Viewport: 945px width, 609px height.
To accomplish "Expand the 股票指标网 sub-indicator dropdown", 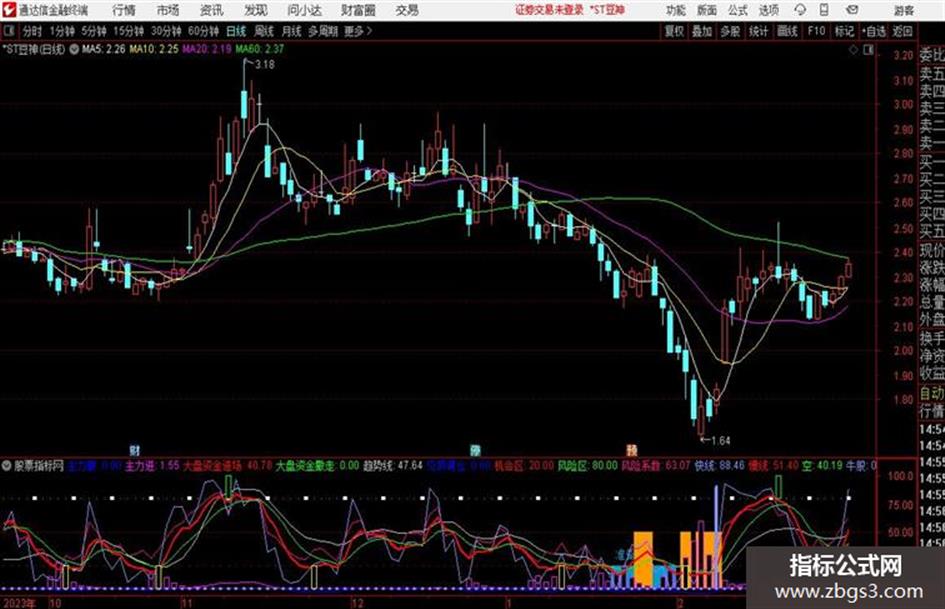I will tap(7, 466).
